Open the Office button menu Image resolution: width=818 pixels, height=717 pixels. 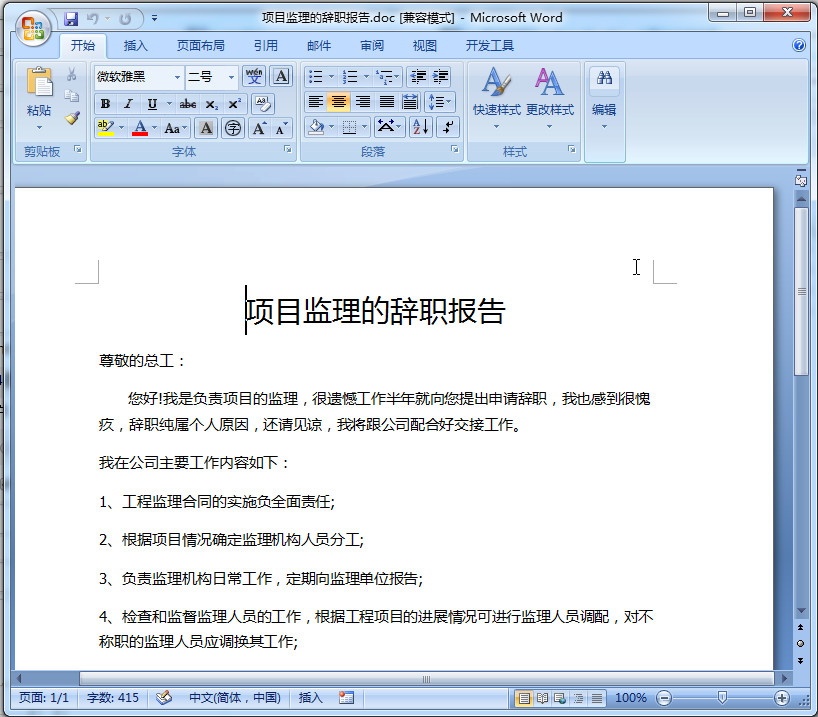(x=32, y=28)
